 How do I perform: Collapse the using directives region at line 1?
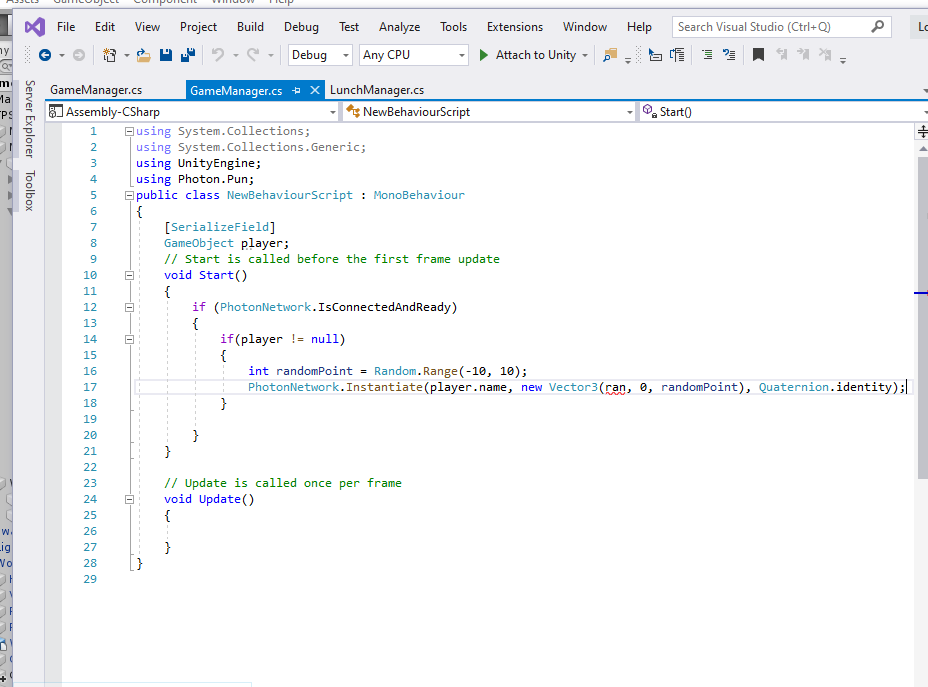point(129,131)
